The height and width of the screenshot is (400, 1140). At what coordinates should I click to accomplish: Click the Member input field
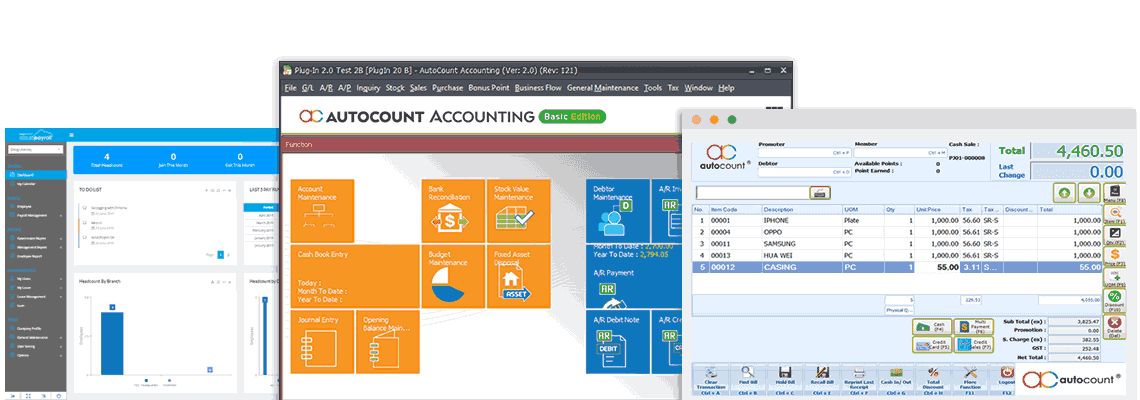(x=899, y=153)
